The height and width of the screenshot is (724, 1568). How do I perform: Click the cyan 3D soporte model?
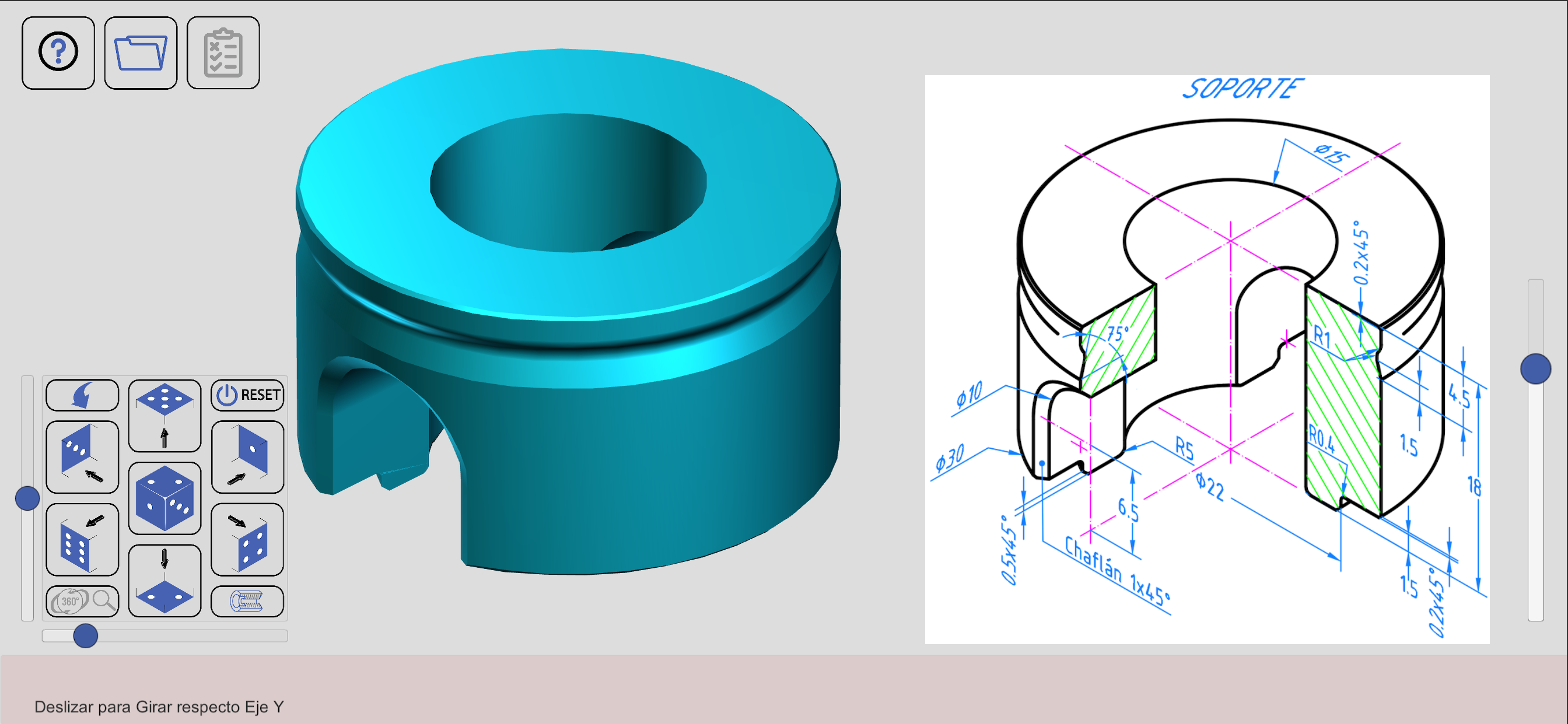[x=569, y=311]
